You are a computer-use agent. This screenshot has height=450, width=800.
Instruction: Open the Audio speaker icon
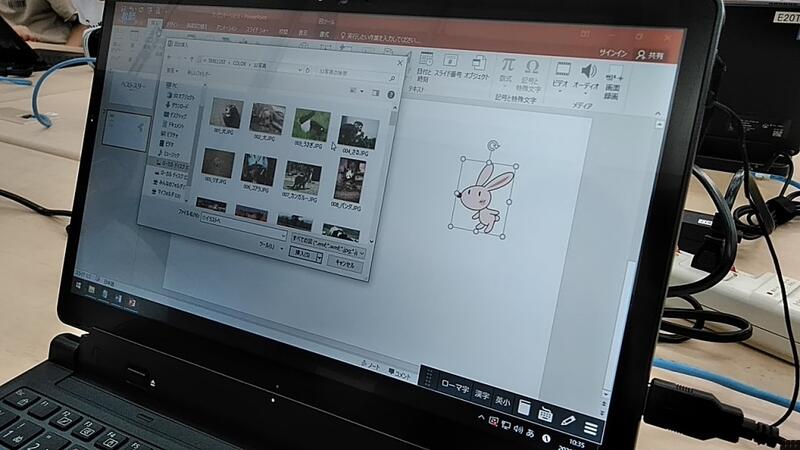point(588,72)
